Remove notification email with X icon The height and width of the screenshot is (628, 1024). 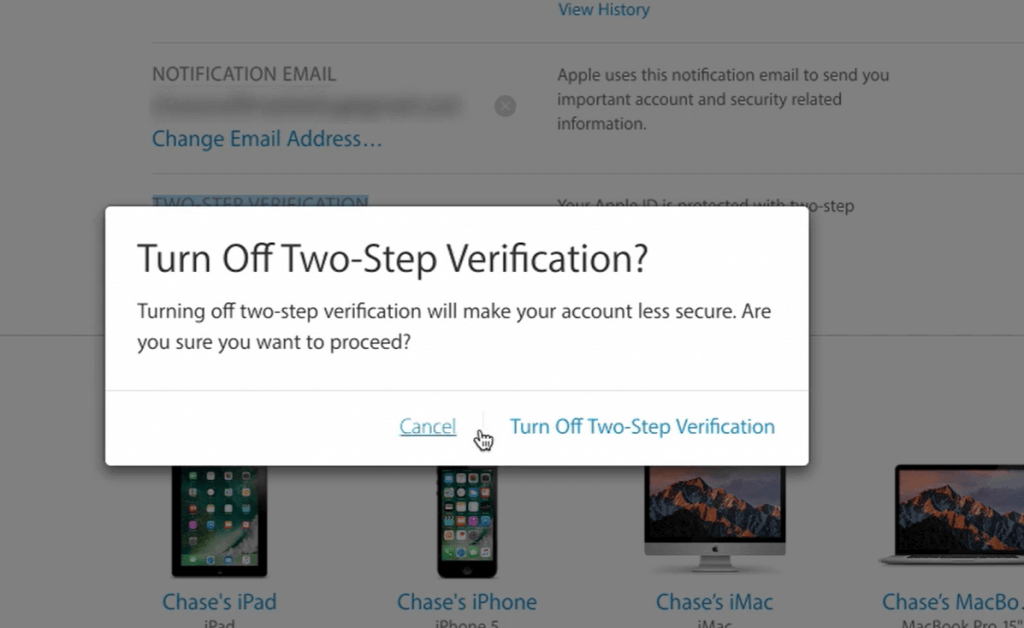point(505,106)
